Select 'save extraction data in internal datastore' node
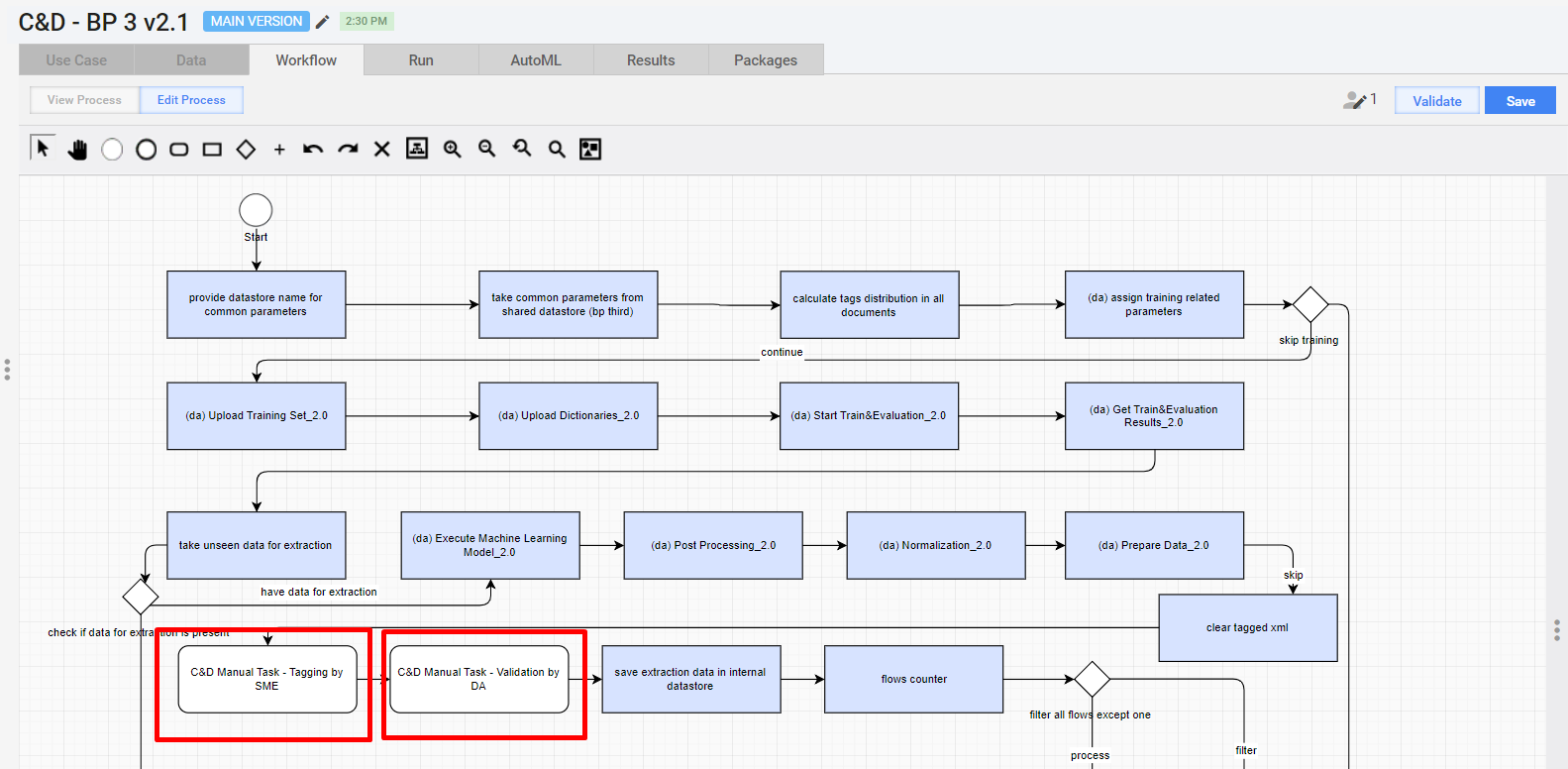The image size is (1568, 769). [691, 679]
